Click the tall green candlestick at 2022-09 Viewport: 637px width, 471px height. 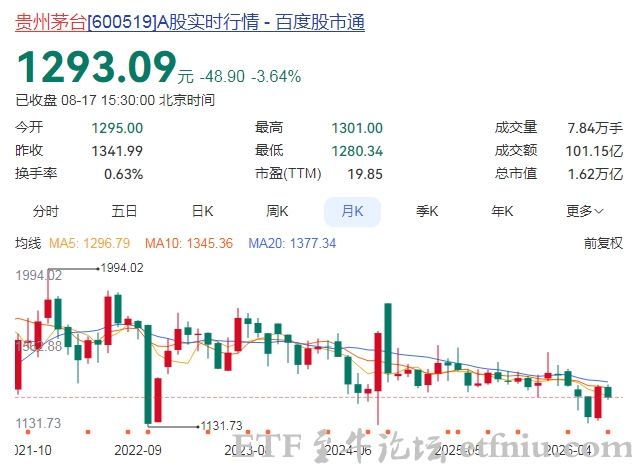tap(148, 374)
